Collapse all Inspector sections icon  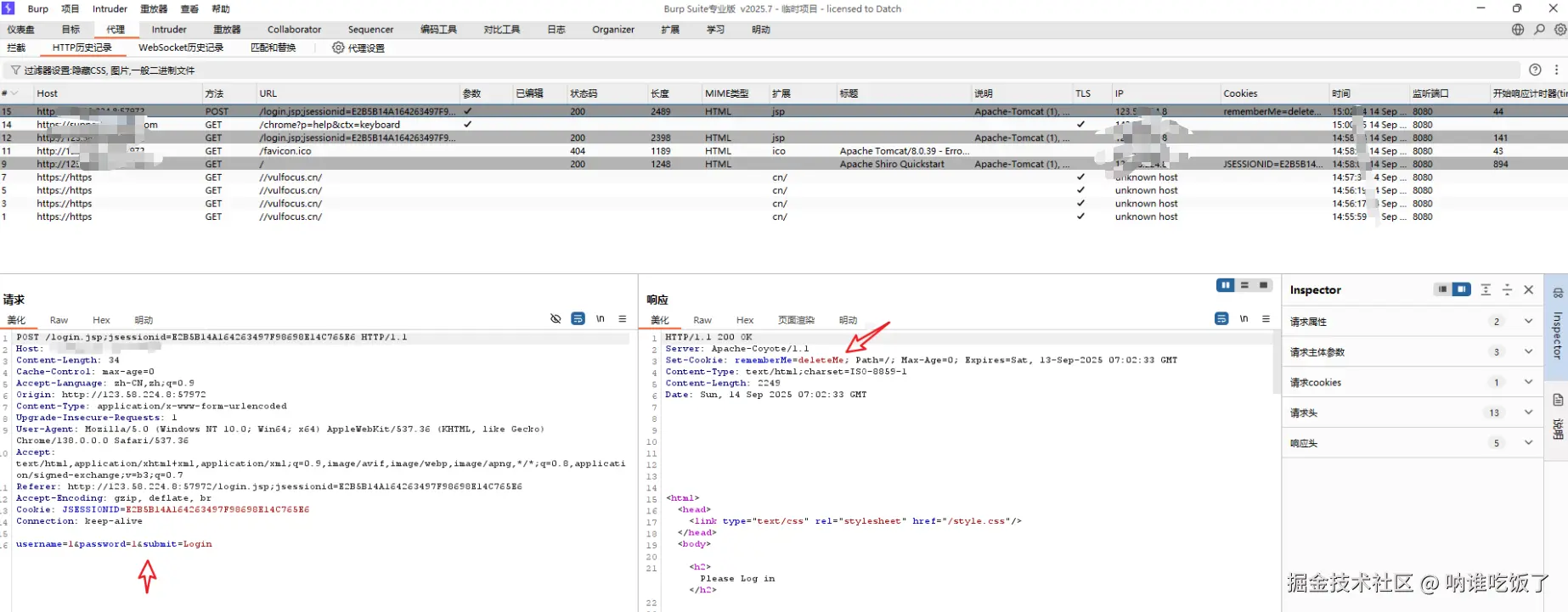coord(1507,289)
